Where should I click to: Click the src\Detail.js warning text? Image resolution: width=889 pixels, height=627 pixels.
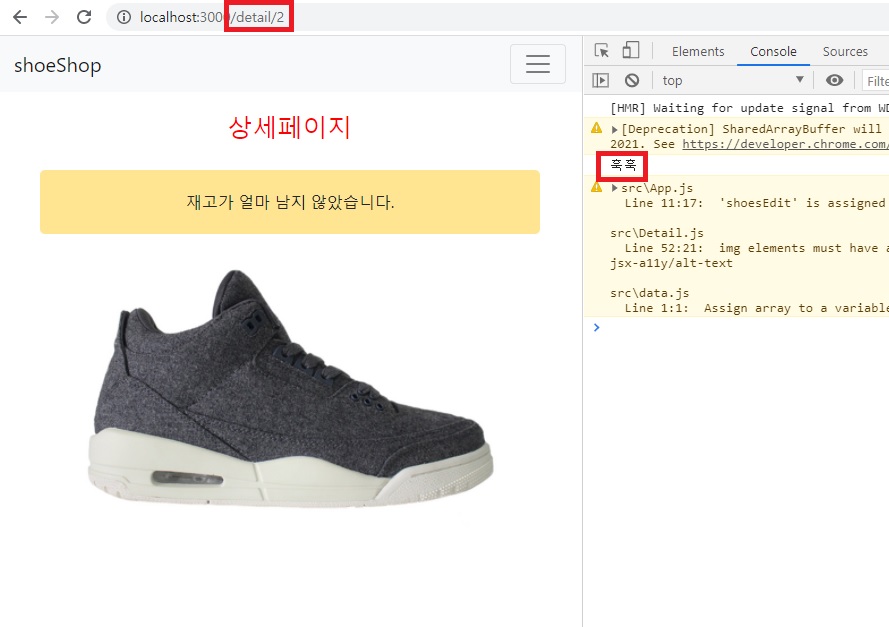tap(657, 233)
